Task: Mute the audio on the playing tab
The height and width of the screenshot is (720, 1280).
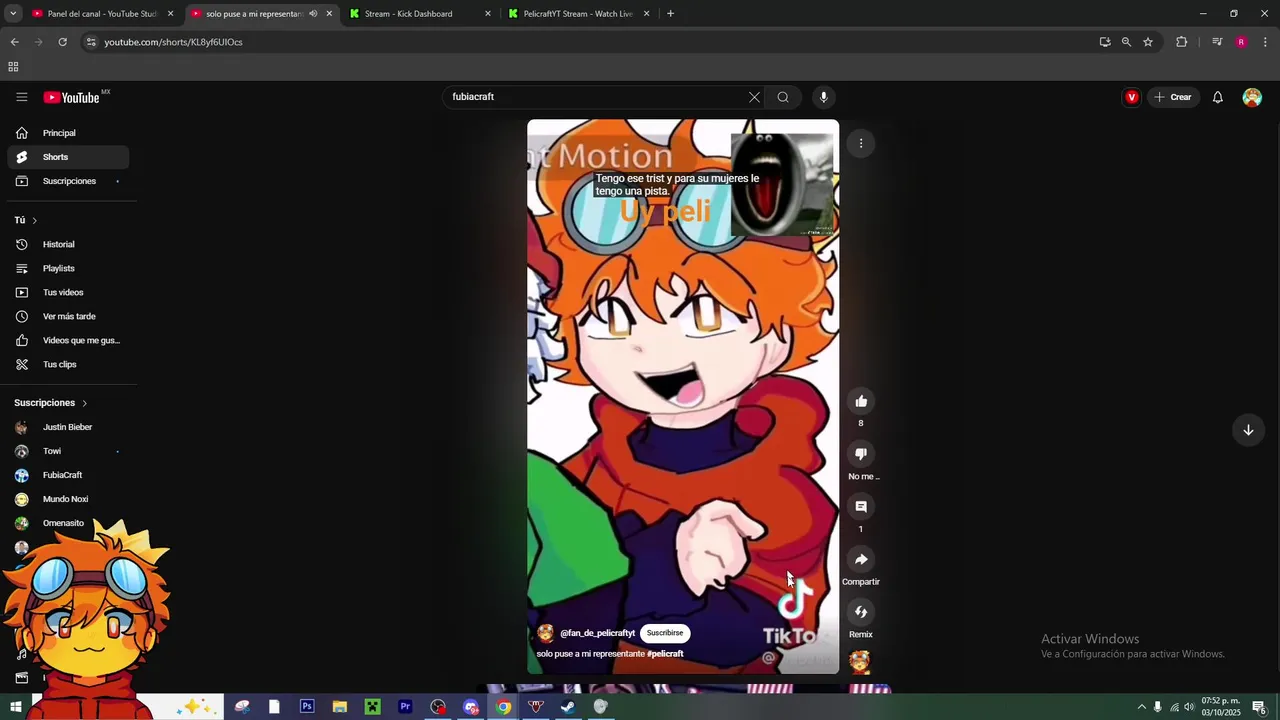Action: (x=313, y=14)
